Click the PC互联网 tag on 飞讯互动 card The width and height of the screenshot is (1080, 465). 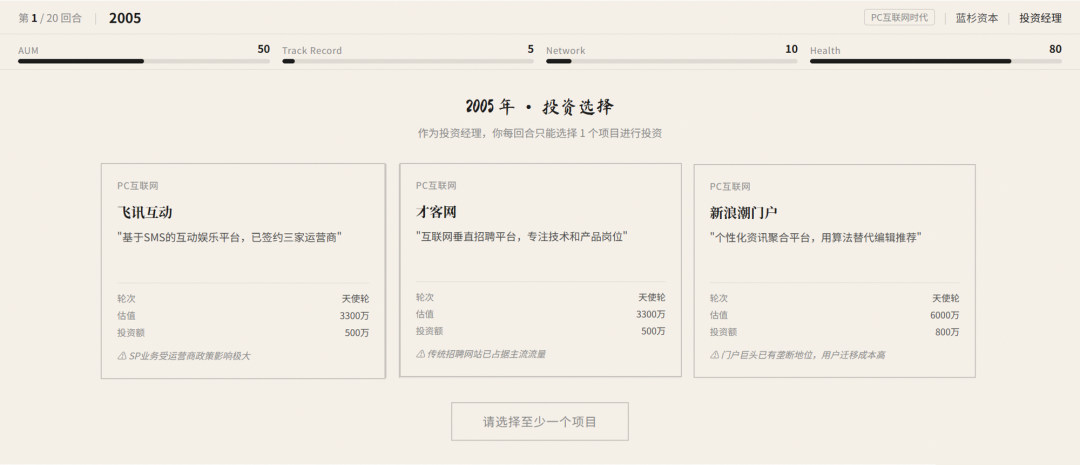(138, 186)
